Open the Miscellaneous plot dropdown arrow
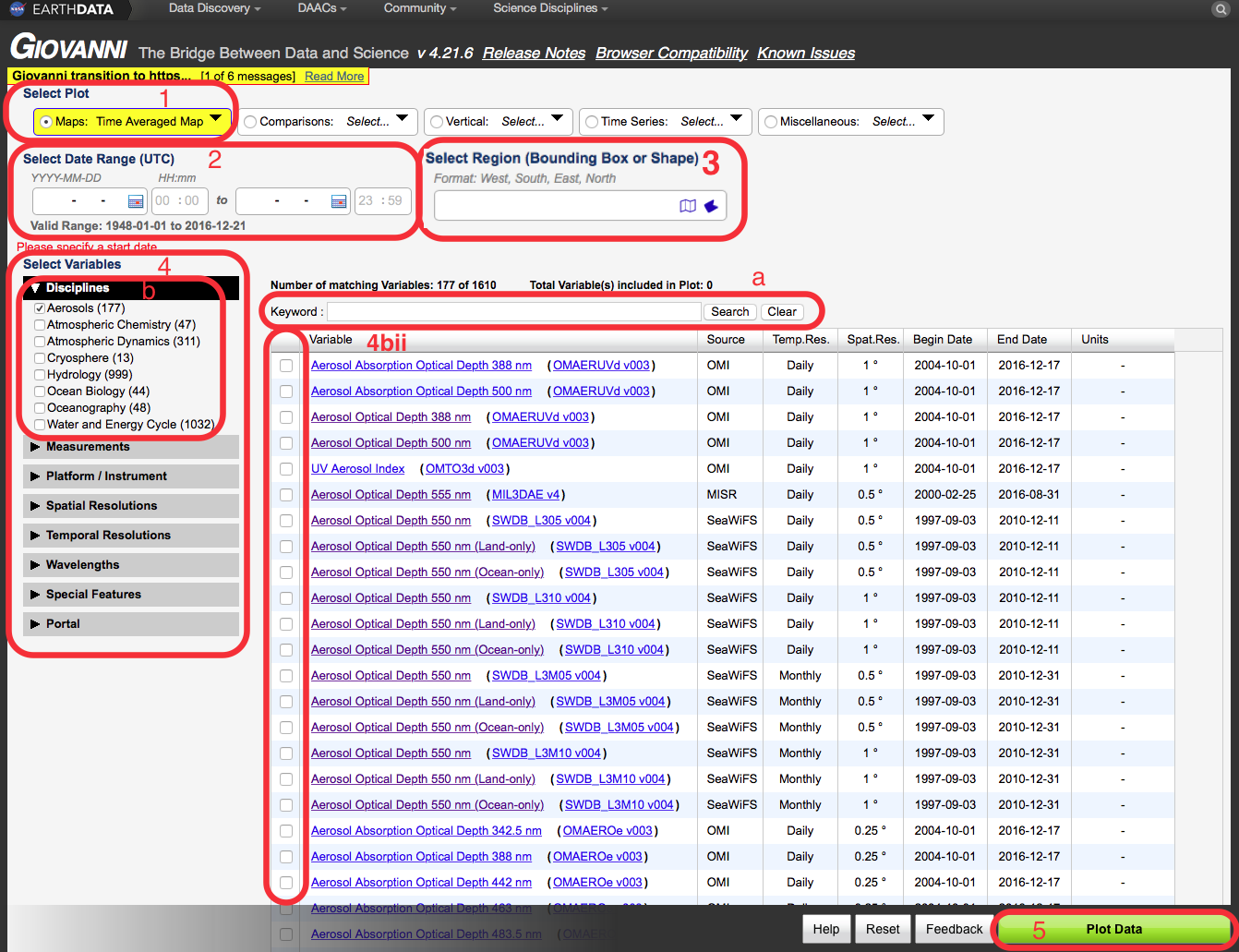Viewport: 1239px width, 952px height. coord(928,119)
